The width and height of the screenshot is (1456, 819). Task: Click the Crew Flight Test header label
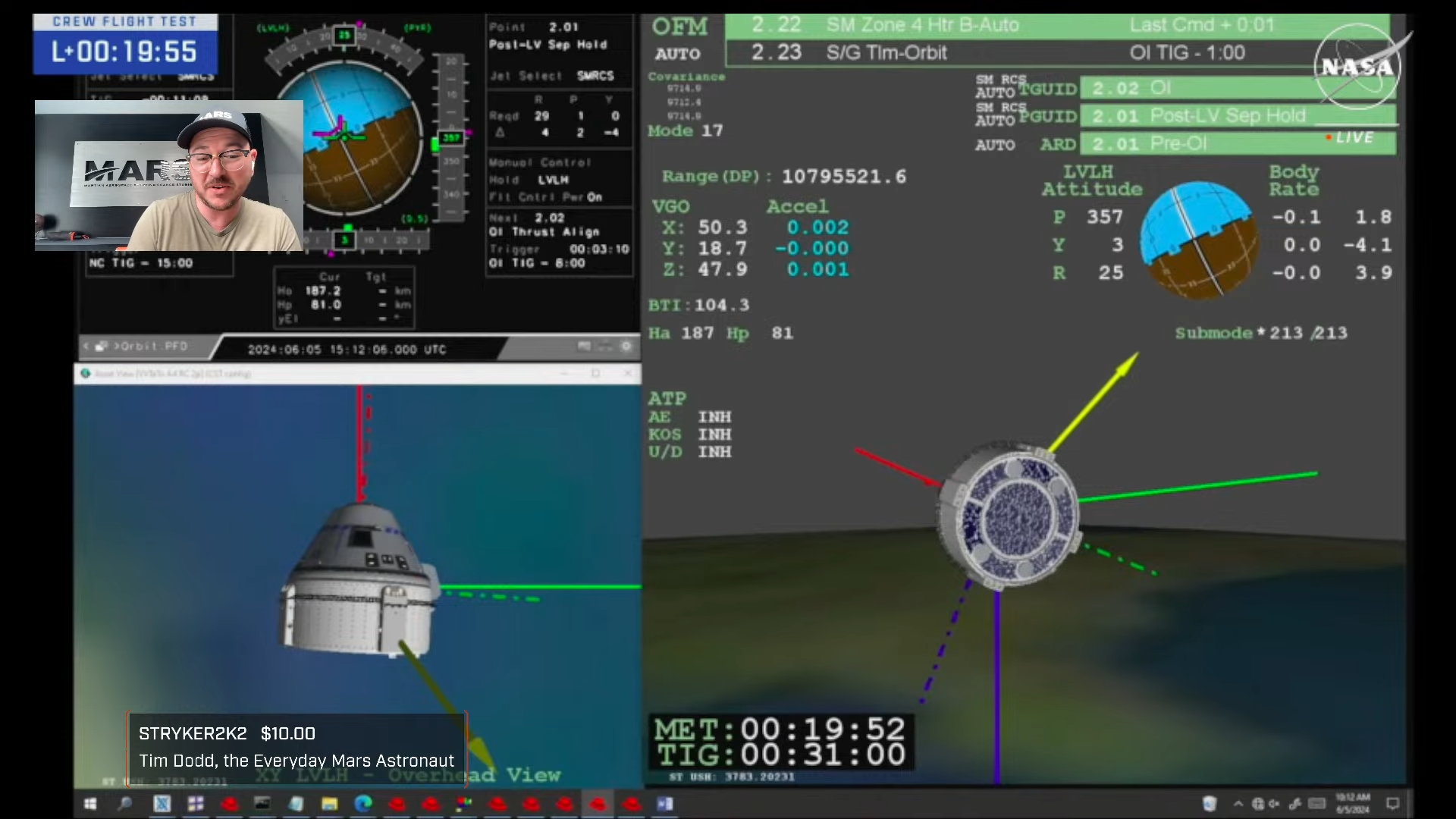tap(124, 21)
